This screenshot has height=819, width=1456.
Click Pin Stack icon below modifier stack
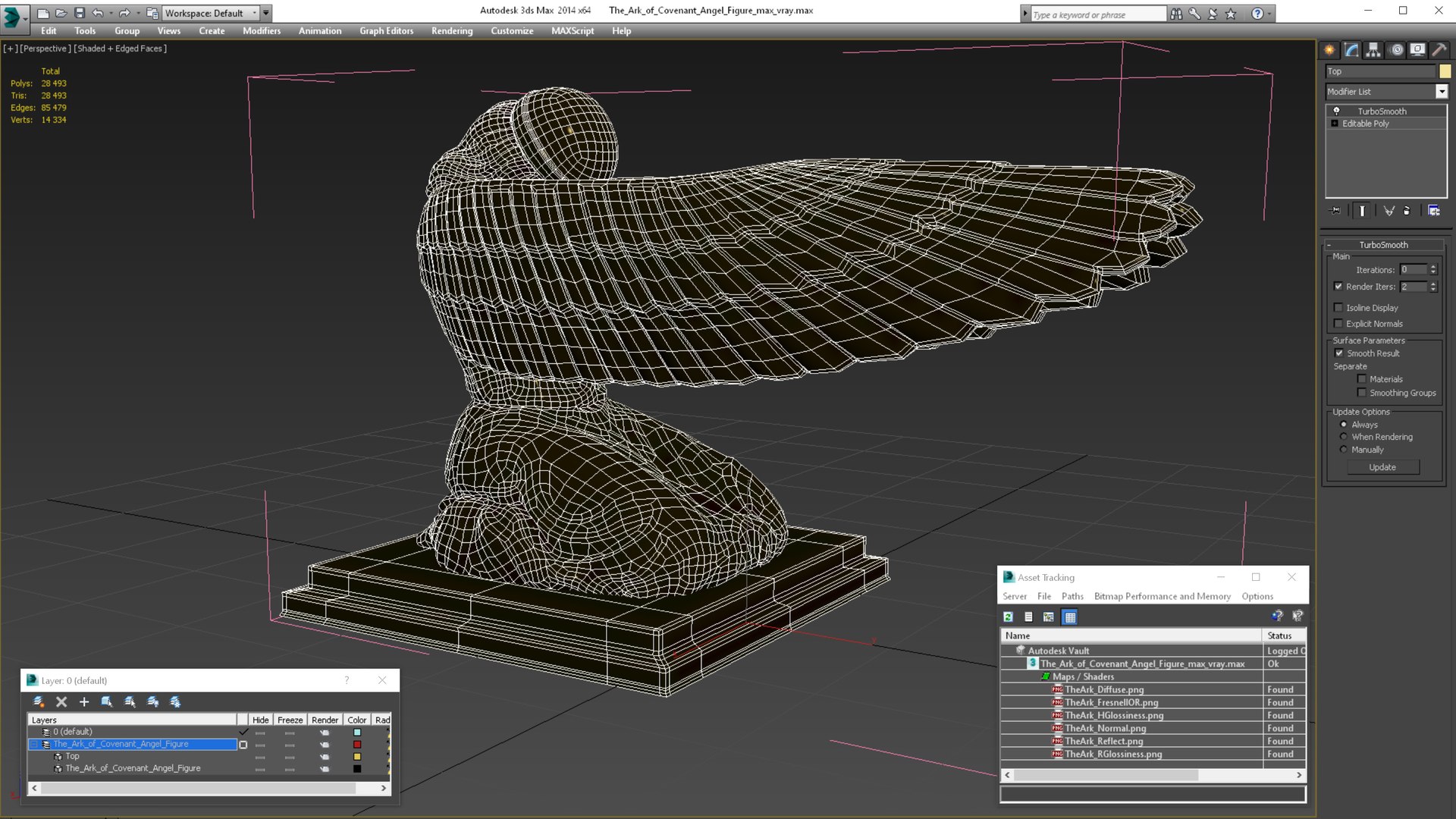pos(1336,211)
